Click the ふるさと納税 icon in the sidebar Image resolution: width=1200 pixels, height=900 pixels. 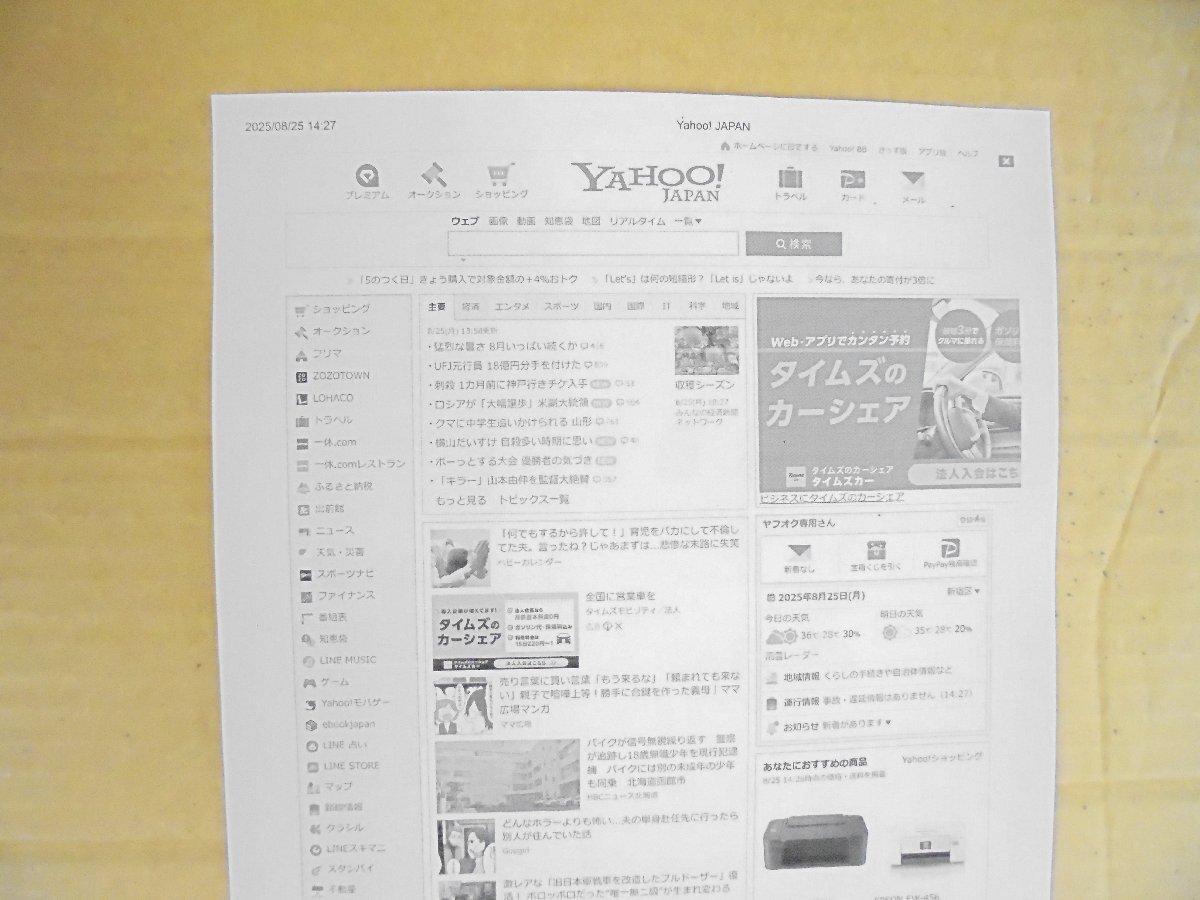(x=304, y=487)
